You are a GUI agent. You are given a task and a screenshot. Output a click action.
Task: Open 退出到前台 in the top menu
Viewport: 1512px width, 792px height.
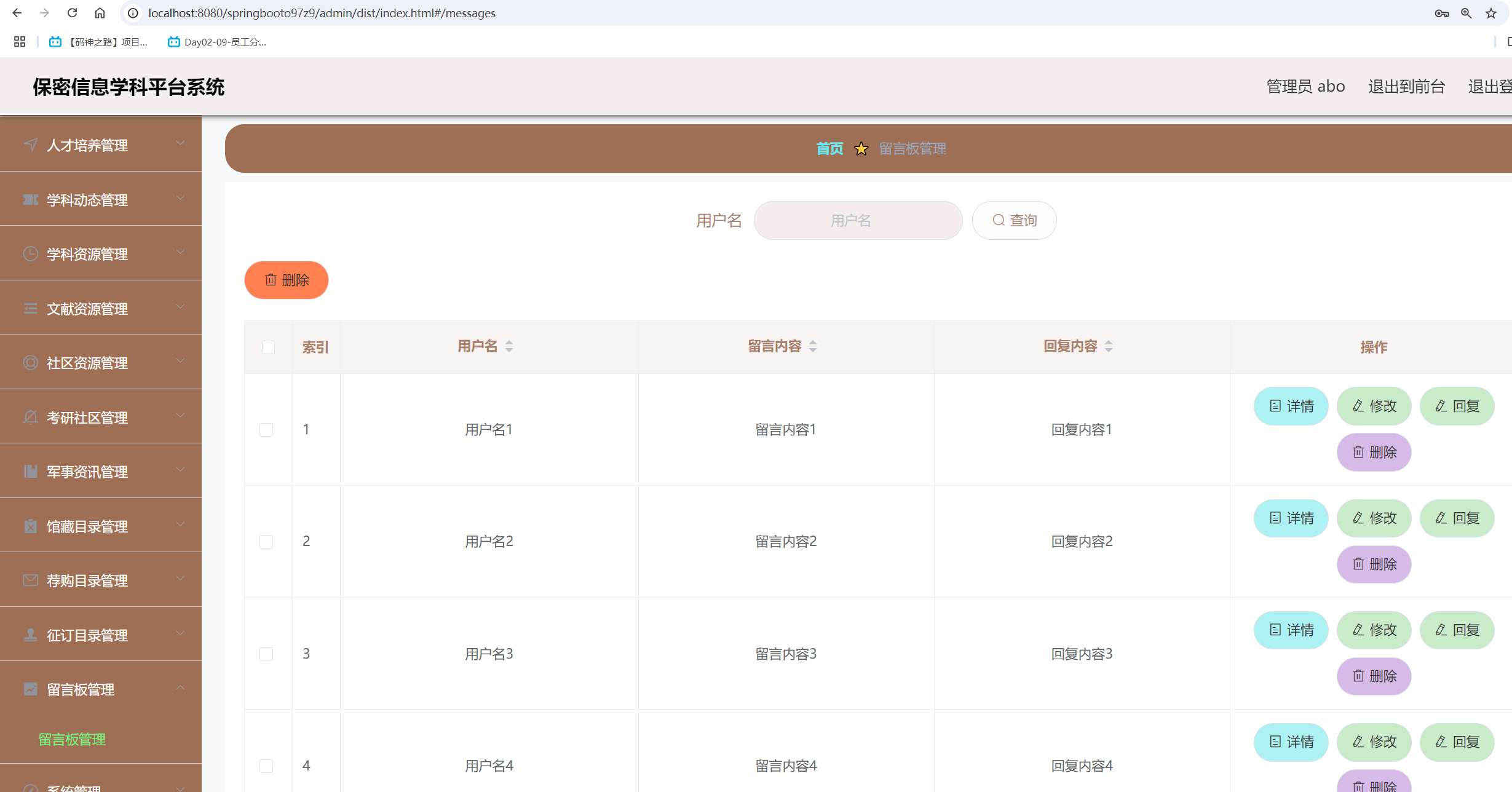click(1407, 86)
